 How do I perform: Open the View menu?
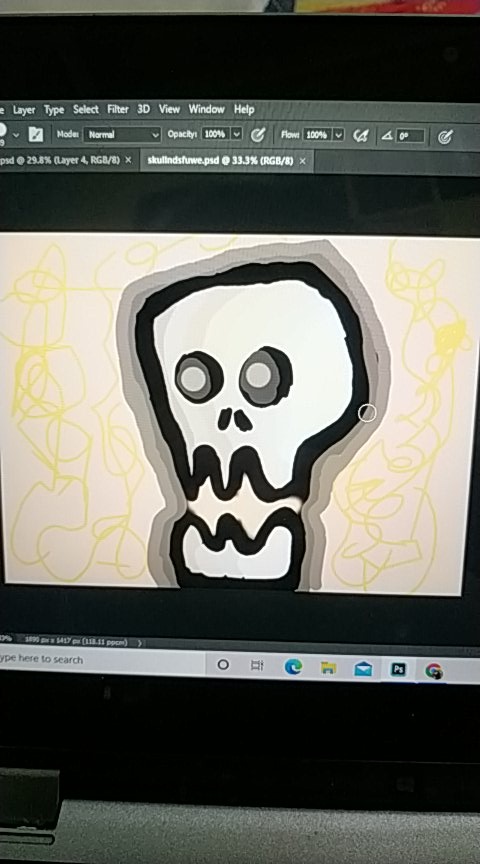tap(169, 109)
